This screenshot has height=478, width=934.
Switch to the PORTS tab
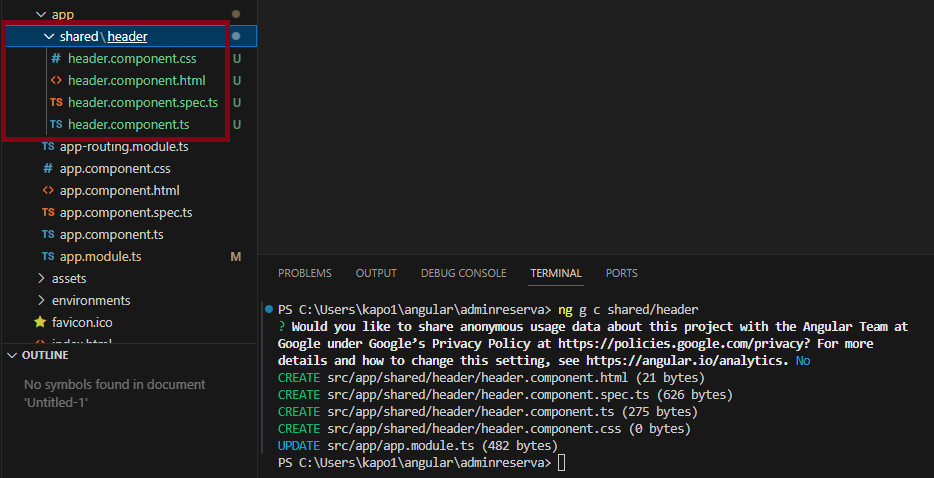pos(621,273)
